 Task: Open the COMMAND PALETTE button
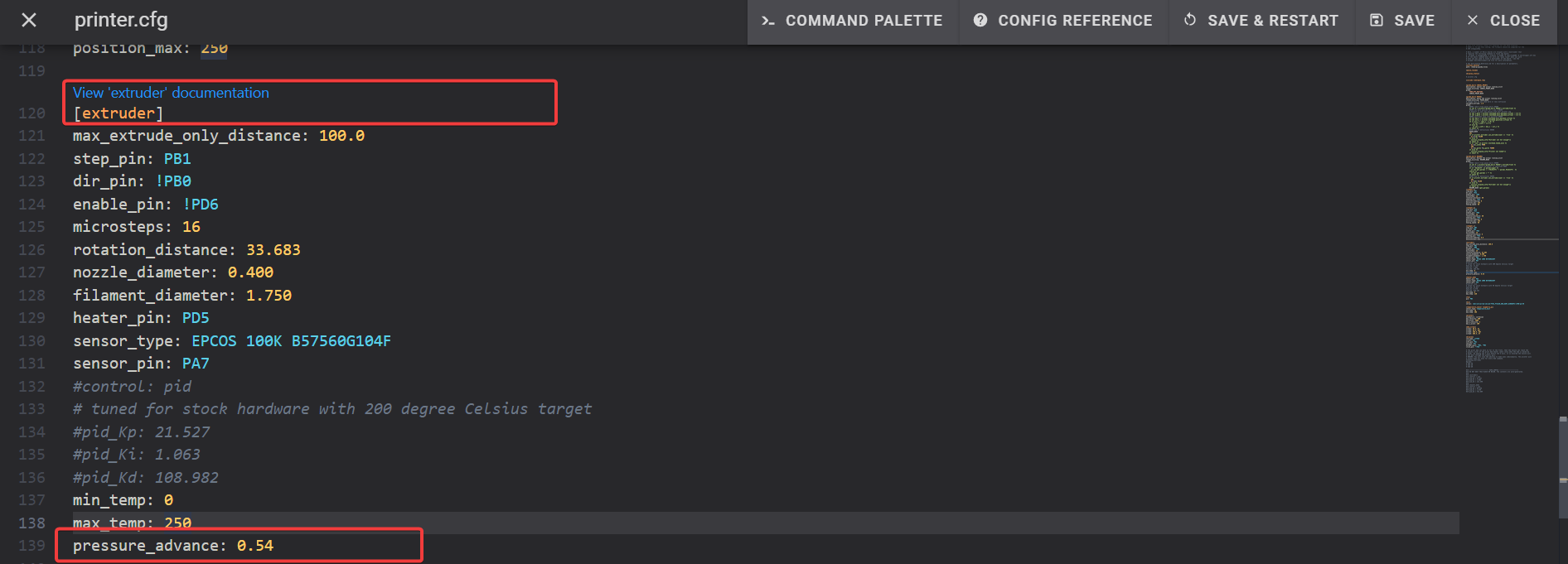tap(853, 21)
